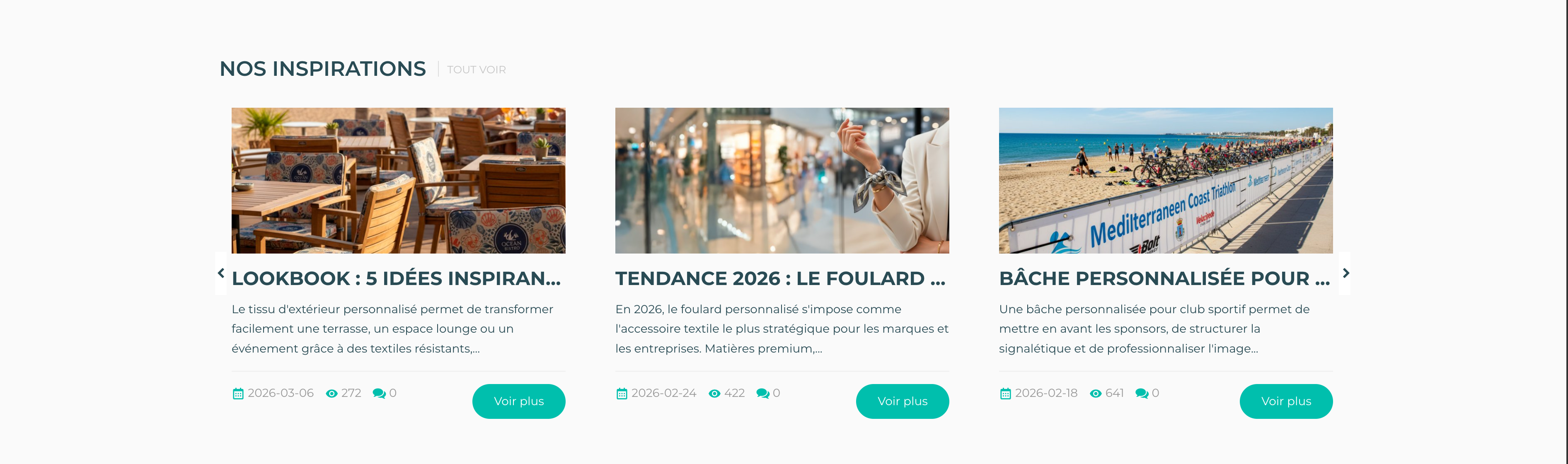Select the terrace chairs thumbnail image
The width and height of the screenshot is (1568, 464).
(398, 180)
